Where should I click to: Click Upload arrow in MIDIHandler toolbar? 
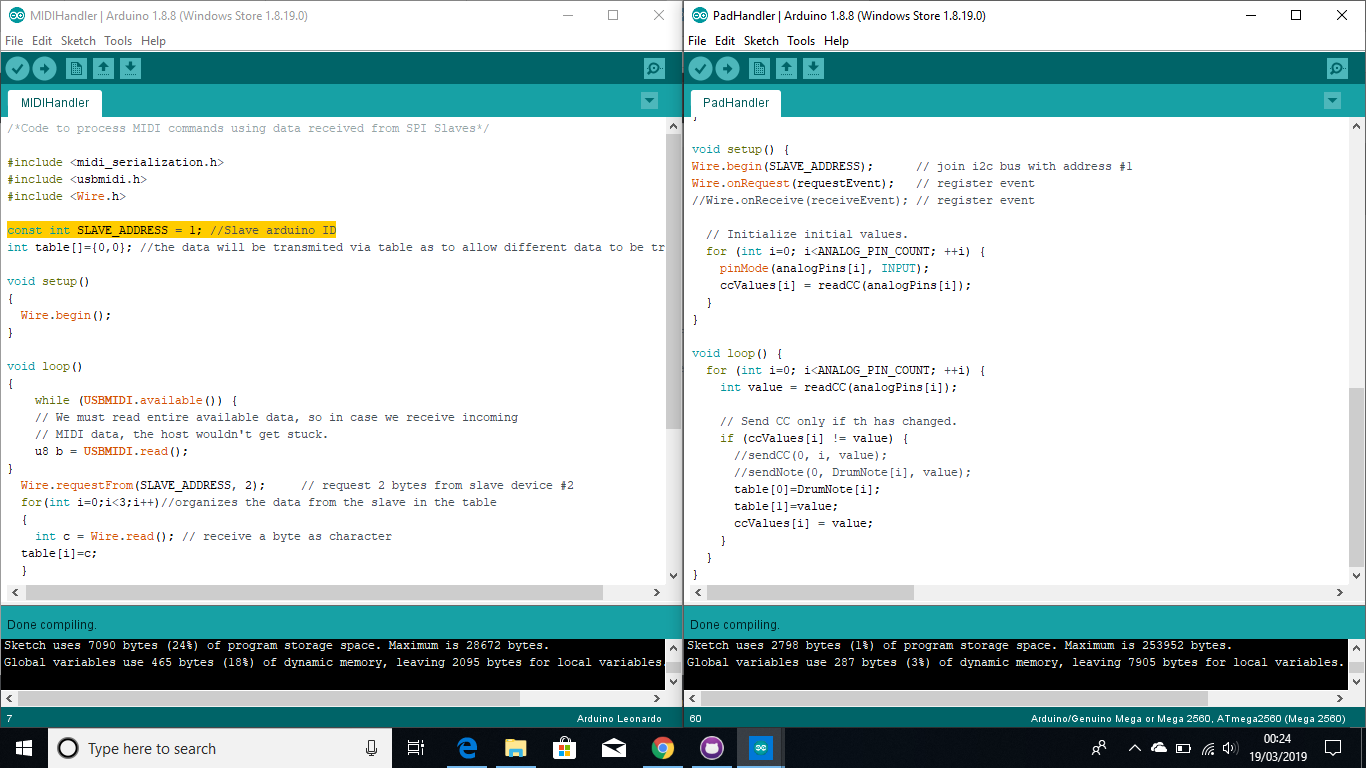coord(45,68)
